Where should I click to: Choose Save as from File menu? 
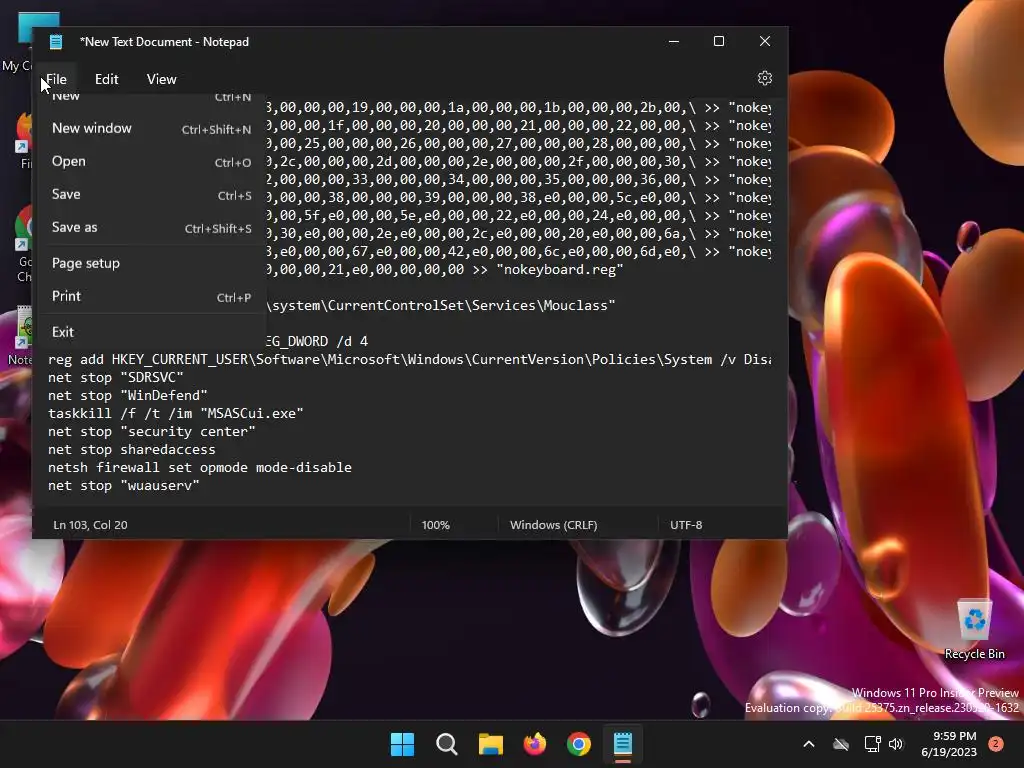pos(152,227)
